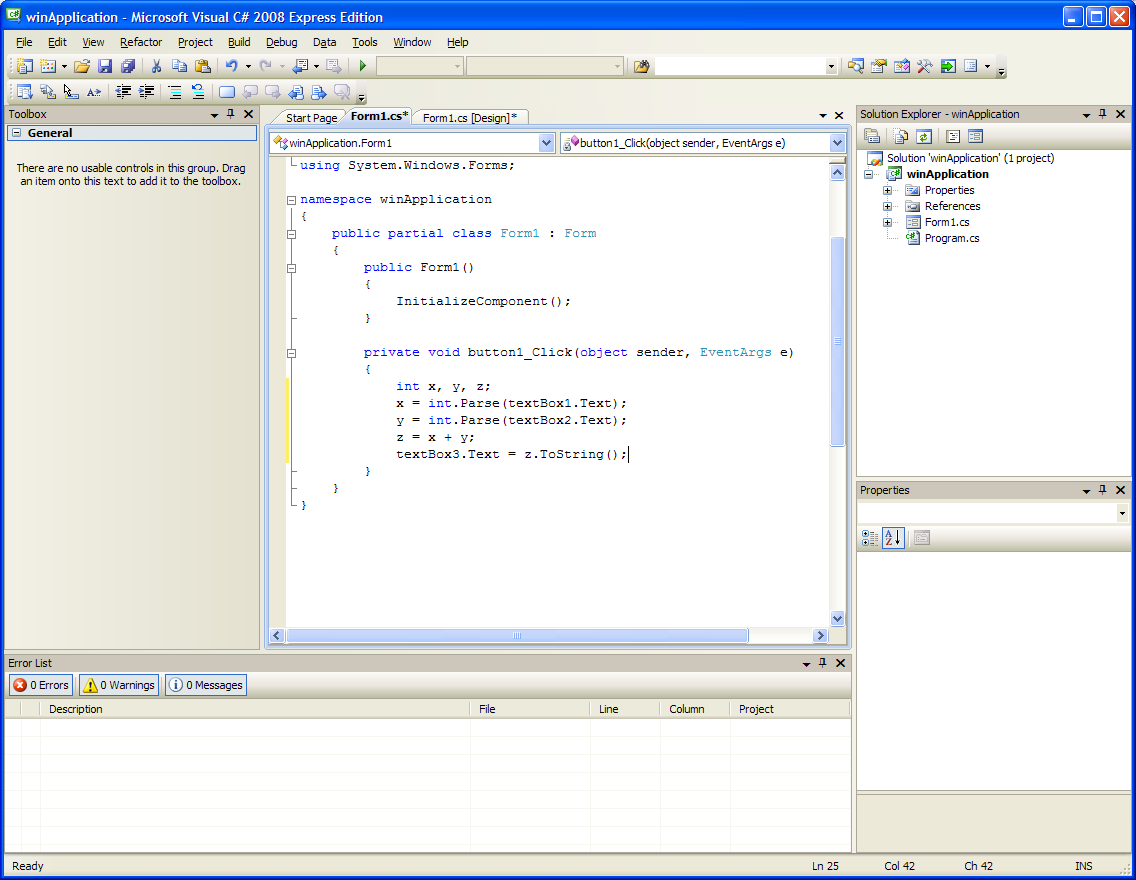Switch to the Start Page tab
The image size is (1136, 880).
pyautogui.click(x=311, y=117)
